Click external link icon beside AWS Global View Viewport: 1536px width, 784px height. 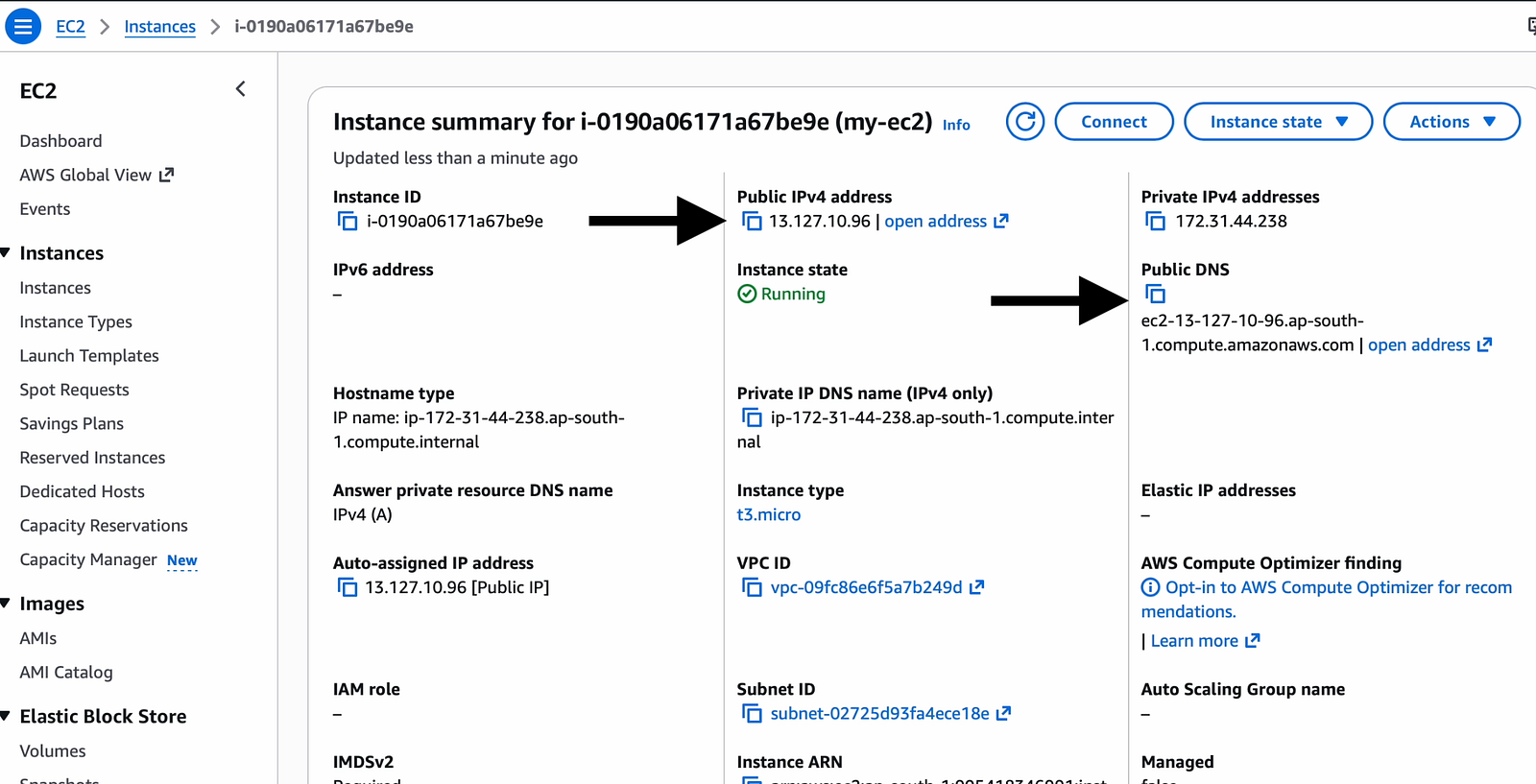(x=166, y=175)
